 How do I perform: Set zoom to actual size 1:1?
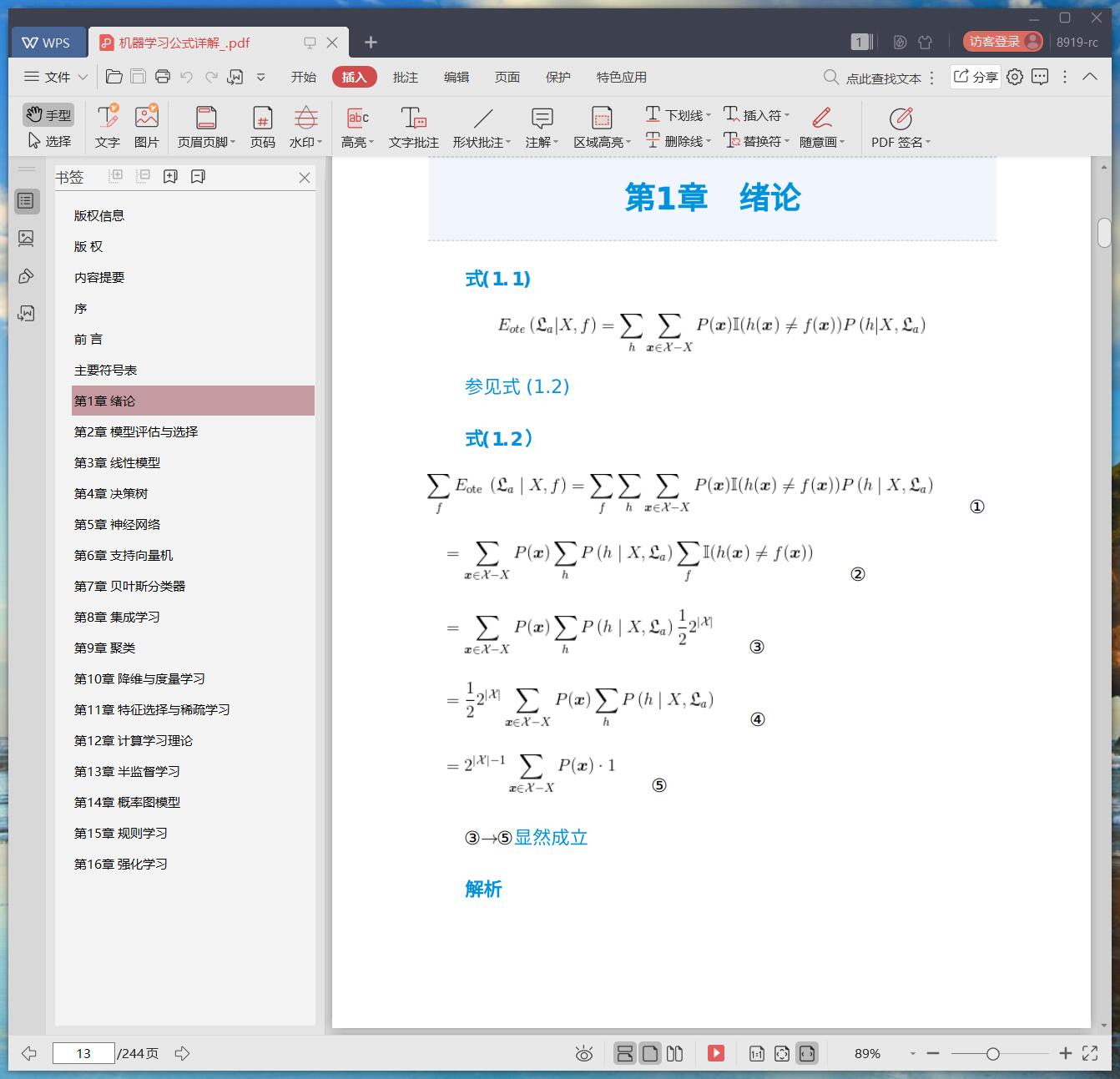click(757, 1053)
